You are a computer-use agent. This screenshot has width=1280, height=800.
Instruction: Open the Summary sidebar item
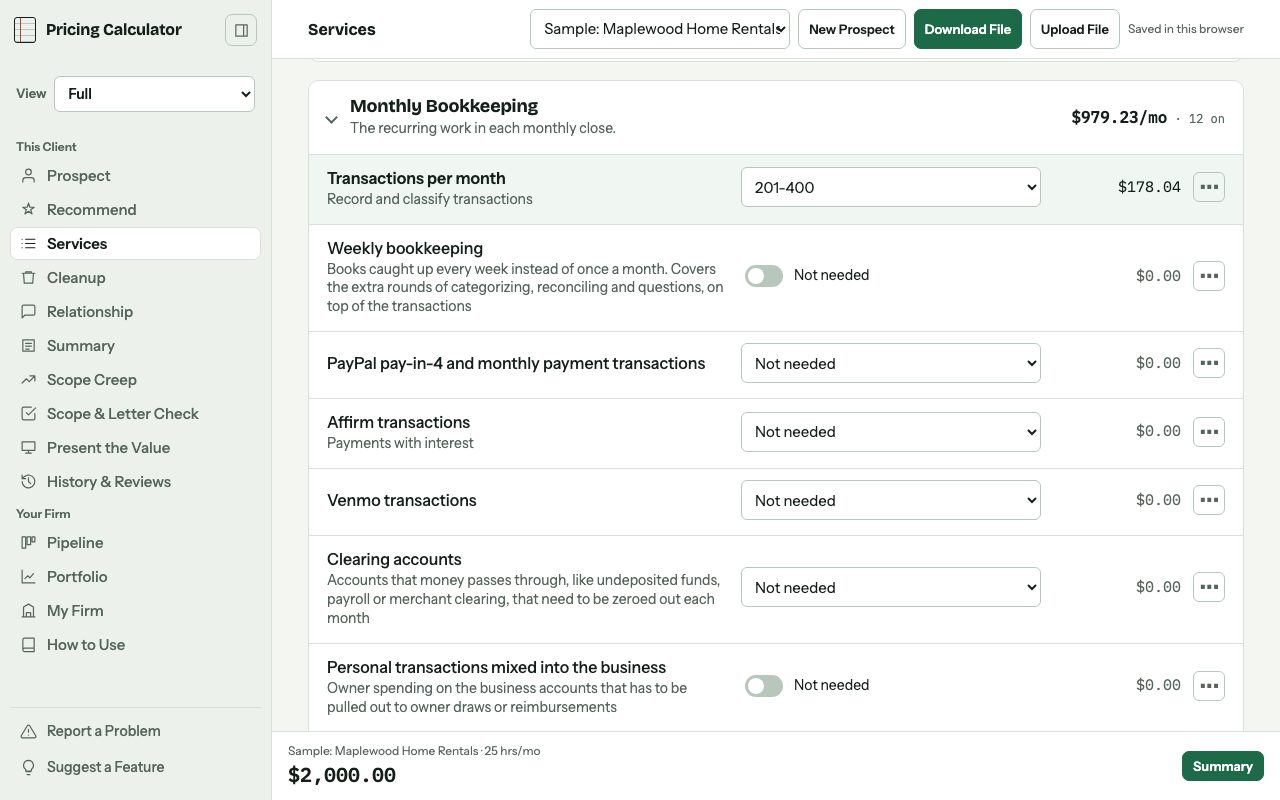click(135, 346)
